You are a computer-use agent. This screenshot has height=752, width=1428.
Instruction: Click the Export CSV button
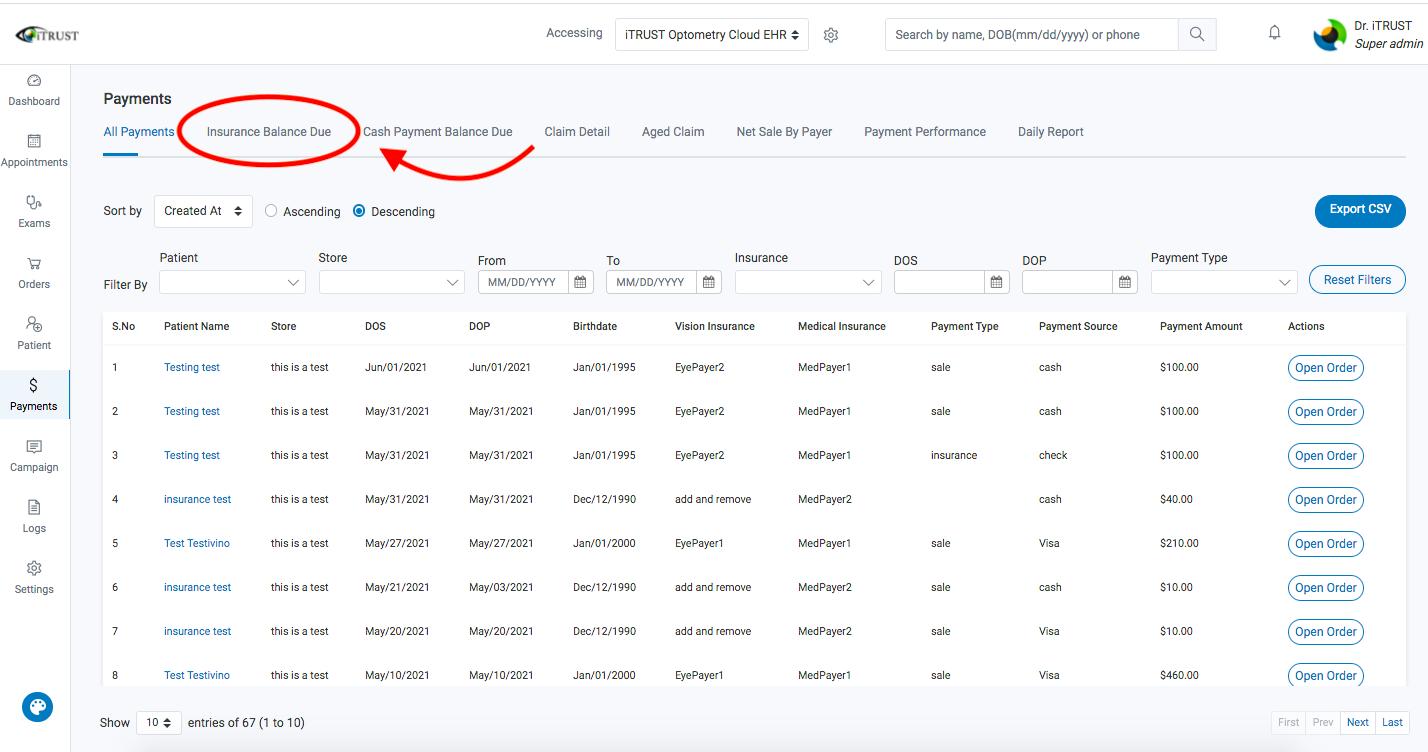1359,211
